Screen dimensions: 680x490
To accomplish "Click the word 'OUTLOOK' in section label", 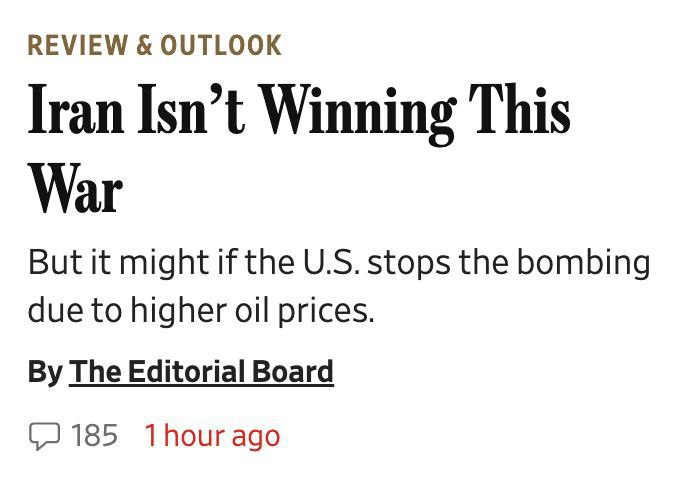I will [221, 45].
